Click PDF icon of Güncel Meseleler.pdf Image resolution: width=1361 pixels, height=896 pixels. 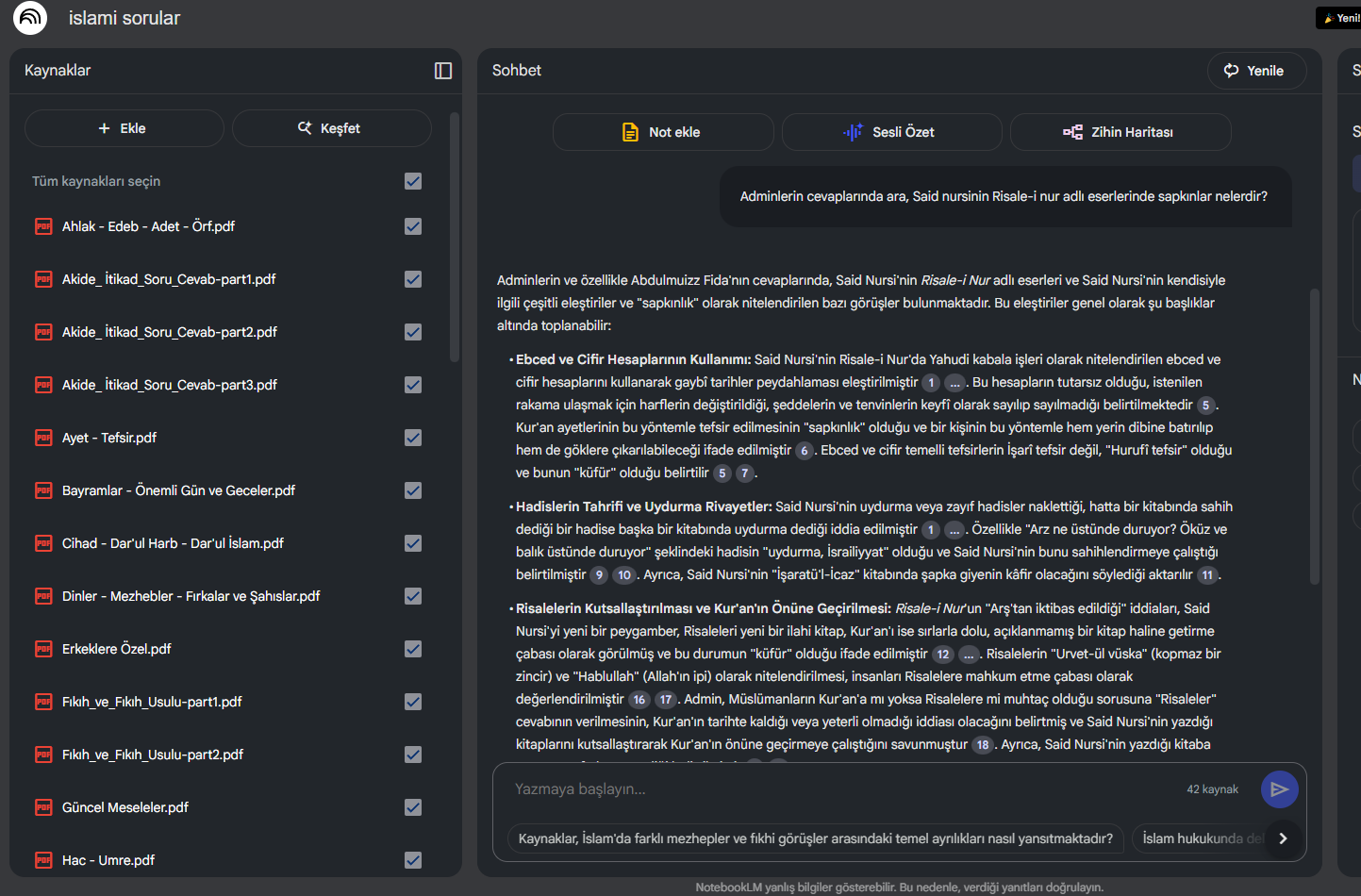click(43, 807)
